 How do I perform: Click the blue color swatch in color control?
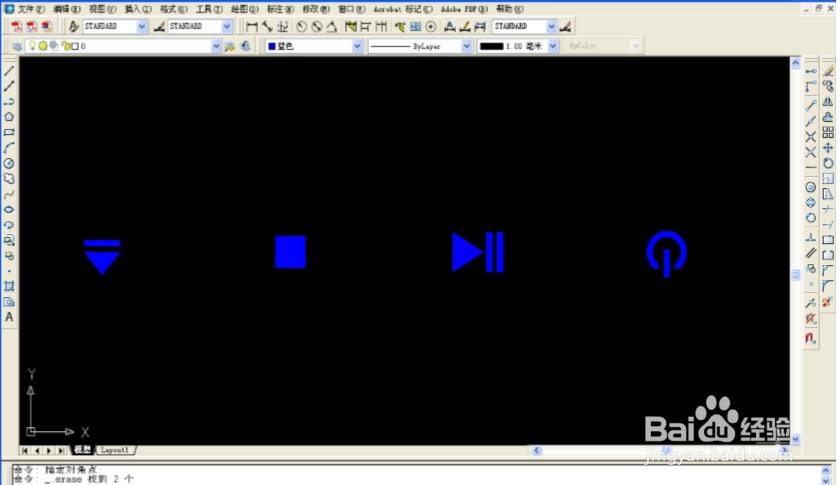tap(272, 47)
